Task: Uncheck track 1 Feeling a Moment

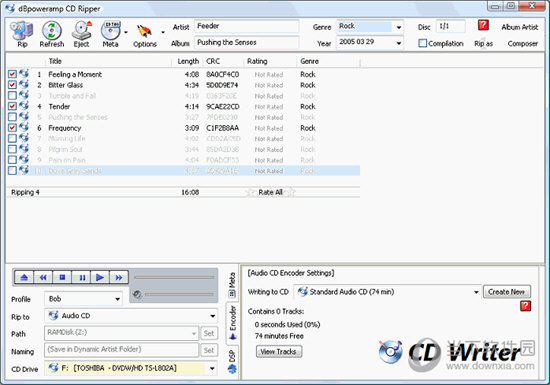Action: click(12, 74)
